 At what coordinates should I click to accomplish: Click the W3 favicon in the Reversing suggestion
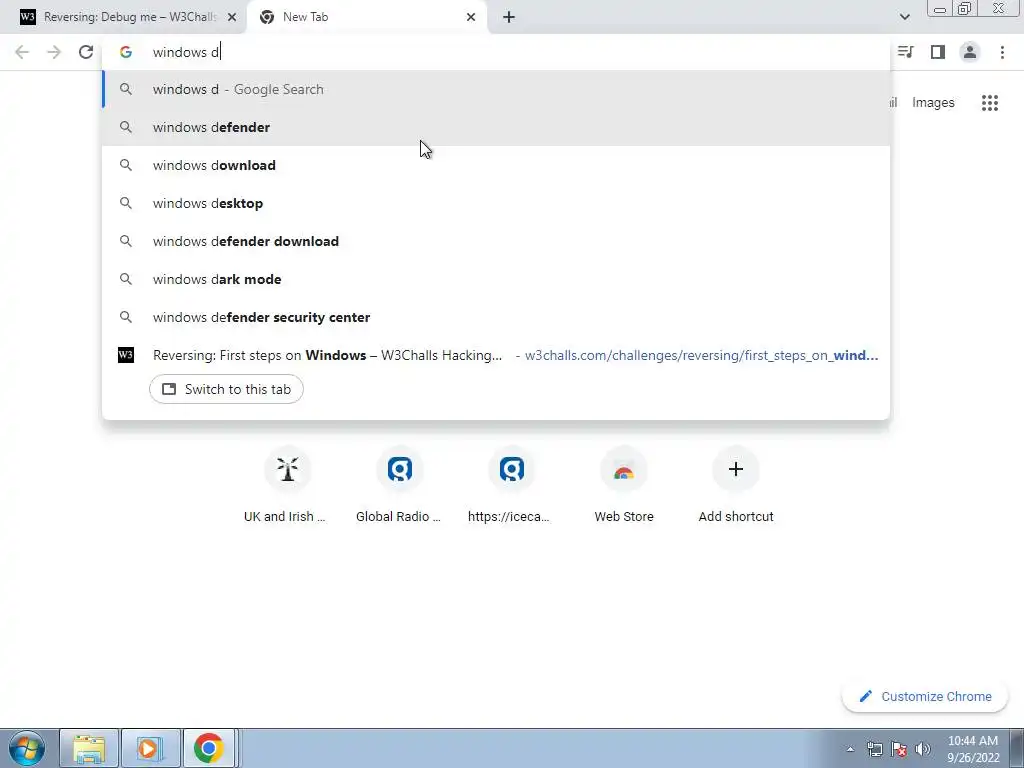[x=126, y=355]
